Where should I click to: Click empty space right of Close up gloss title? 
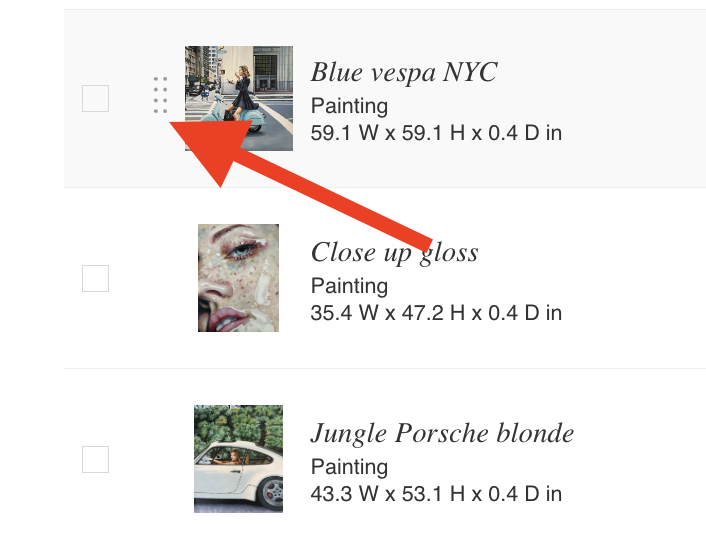592,253
